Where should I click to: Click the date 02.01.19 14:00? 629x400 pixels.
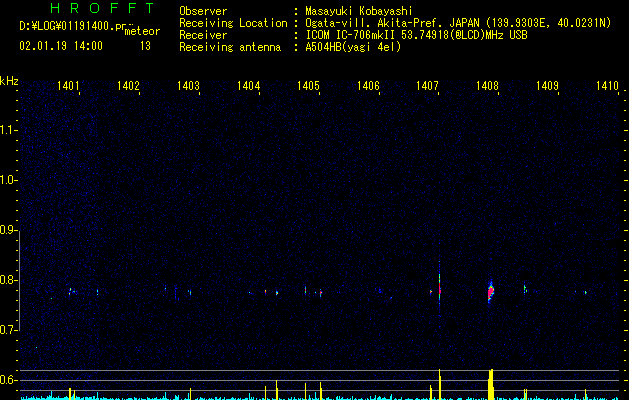[x=61, y=46]
